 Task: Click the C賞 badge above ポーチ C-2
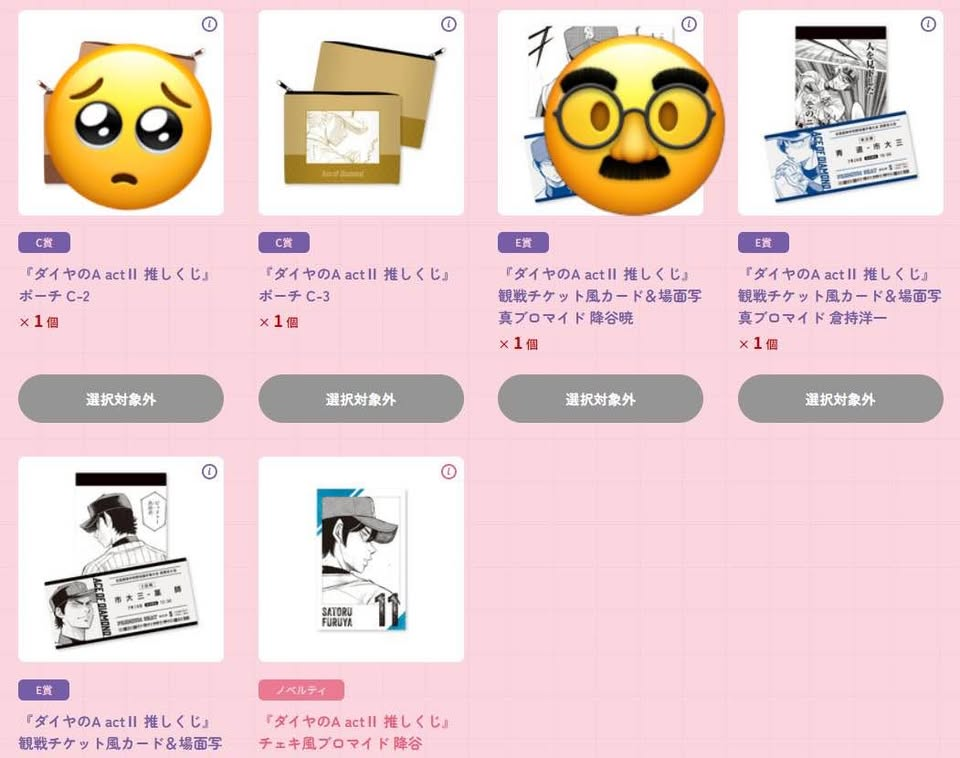pyautogui.click(x=44, y=242)
